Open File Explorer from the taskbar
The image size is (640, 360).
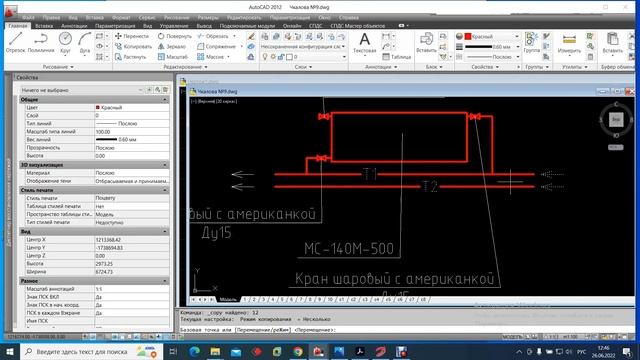tap(215, 351)
